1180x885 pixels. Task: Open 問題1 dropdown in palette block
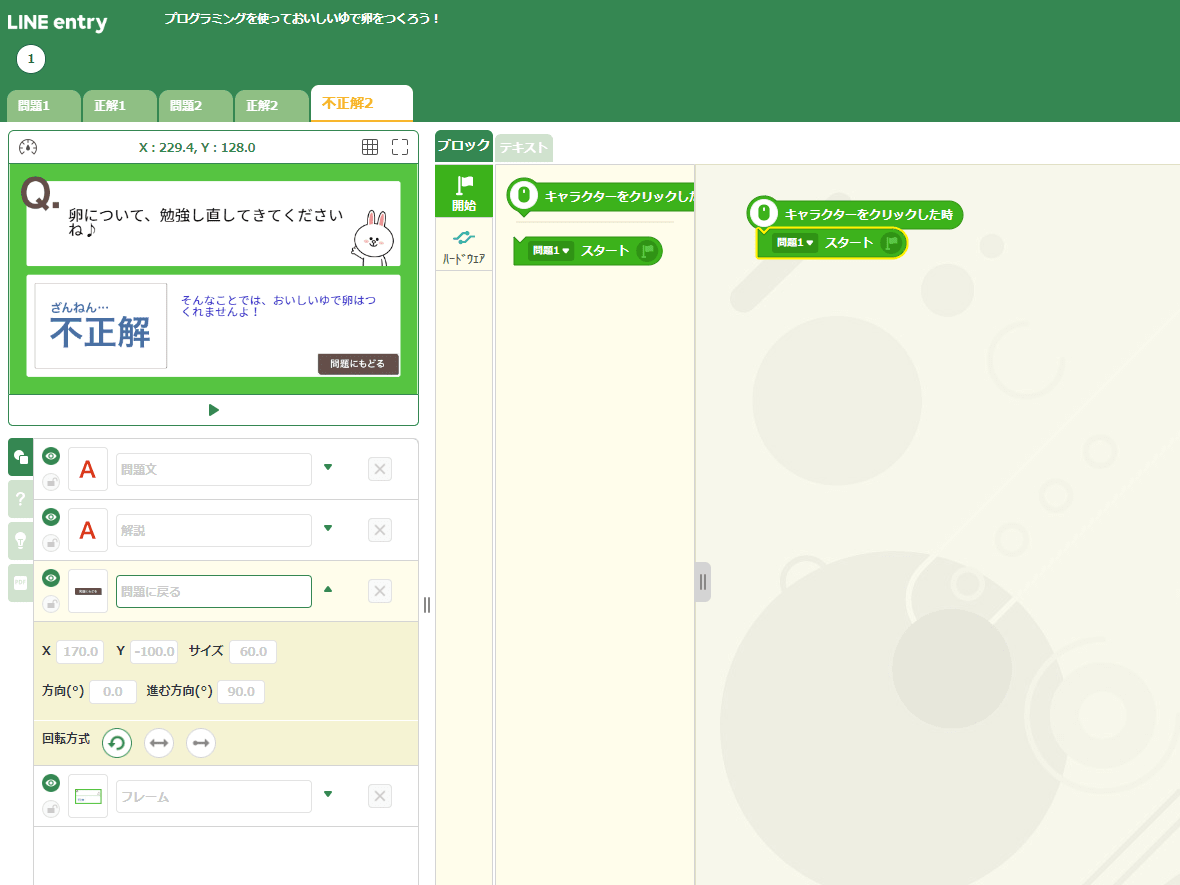click(x=551, y=251)
